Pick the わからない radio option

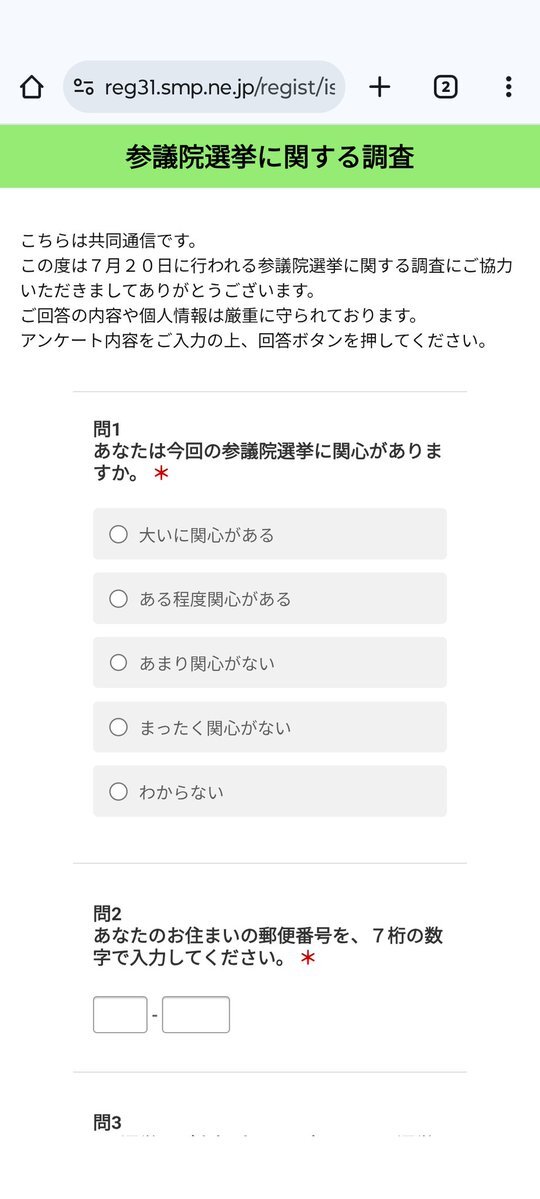[270, 791]
